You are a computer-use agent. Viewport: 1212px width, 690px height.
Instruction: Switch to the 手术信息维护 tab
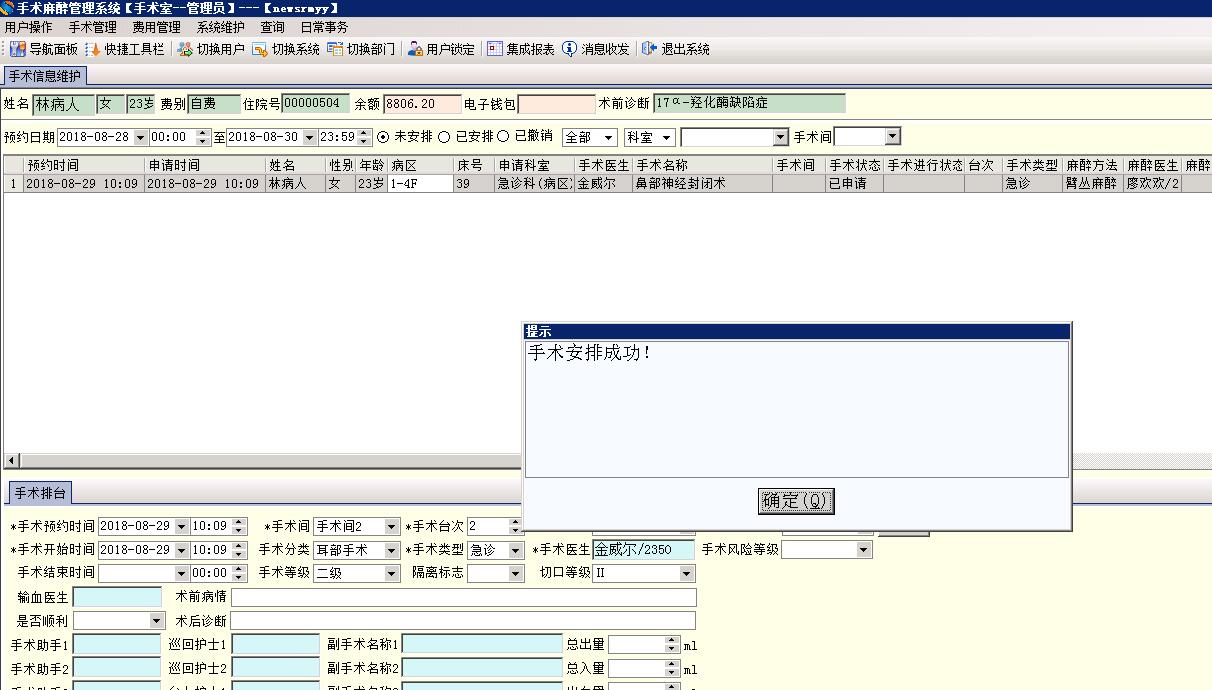pos(45,76)
